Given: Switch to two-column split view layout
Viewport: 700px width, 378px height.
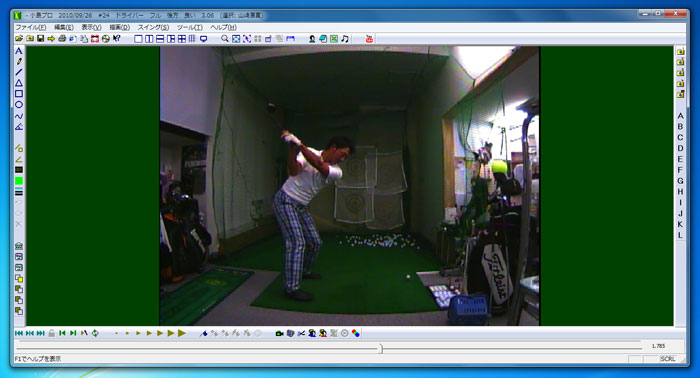Looking at the screenshot, I should [149, 39].
